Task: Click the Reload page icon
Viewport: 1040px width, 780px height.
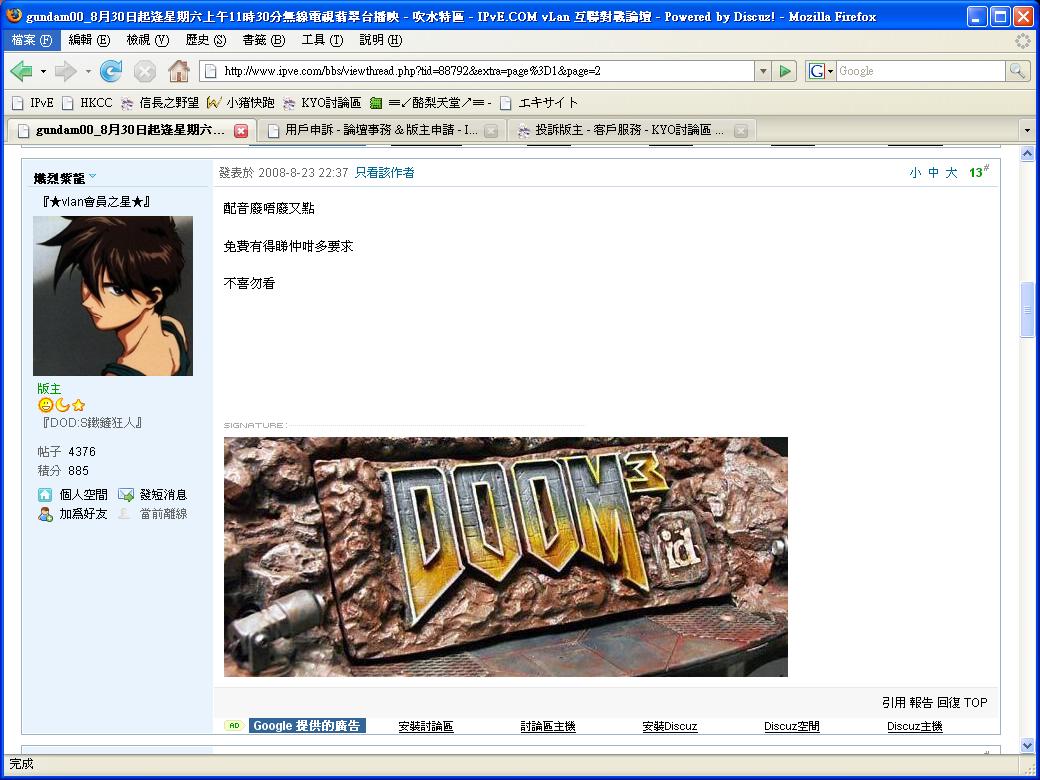Action: pyautogui.click(x=111, y=71)
